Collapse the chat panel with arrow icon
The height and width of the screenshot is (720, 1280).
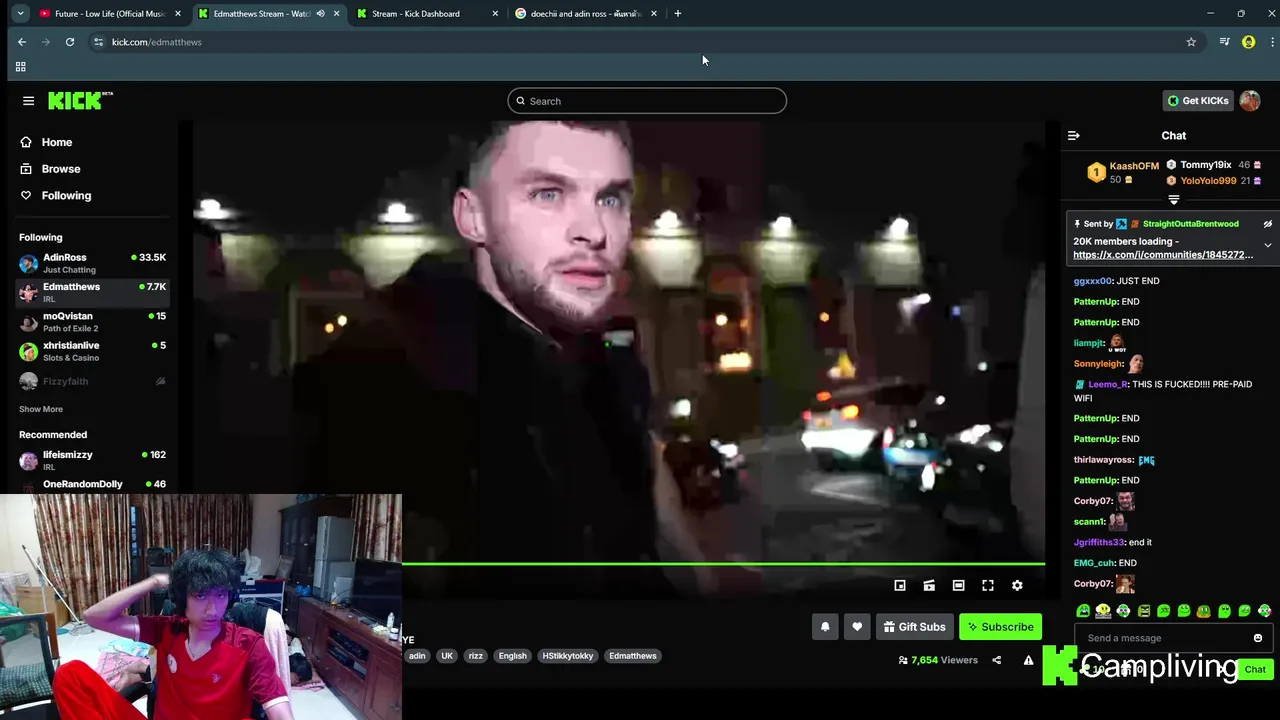click(x=1074, y=136)
